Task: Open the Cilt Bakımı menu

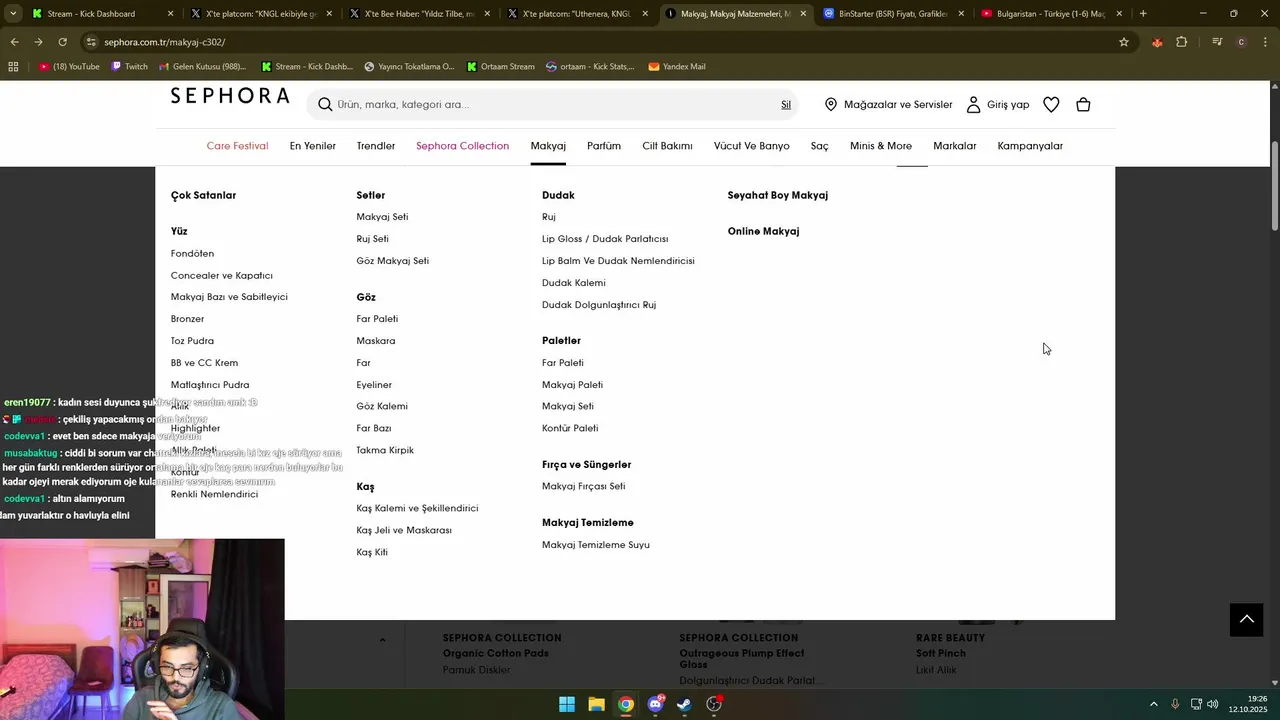Action: click(667, 146)
